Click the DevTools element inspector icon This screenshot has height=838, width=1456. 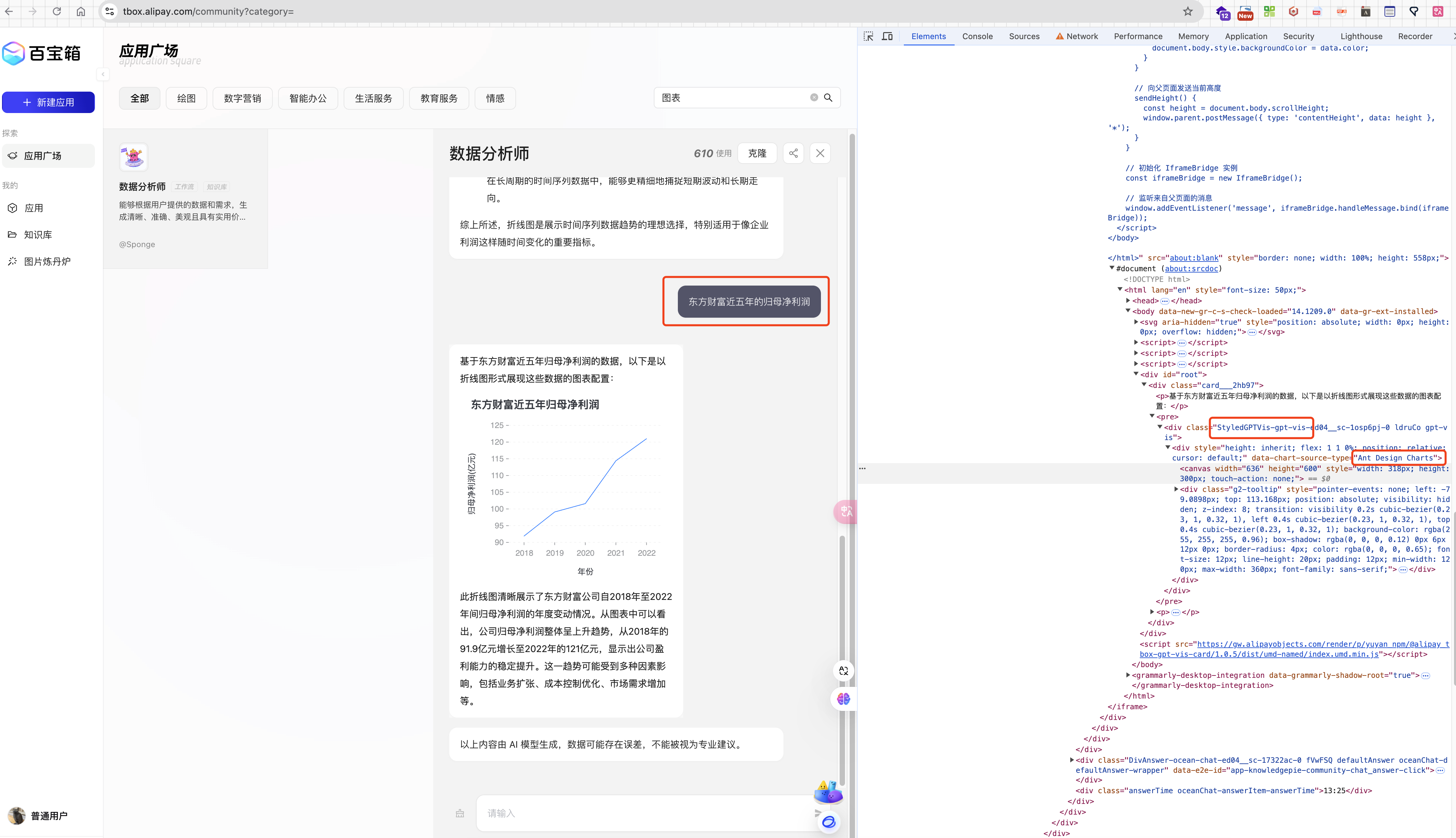pos(868,36)
